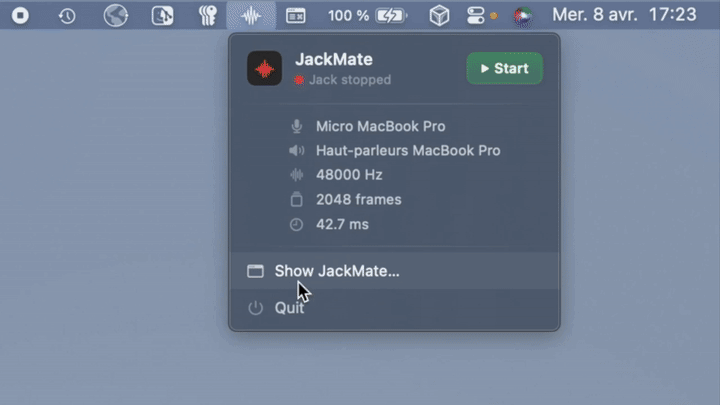Screen dimensions: 720x405
Task: Click the 'JackMate' title text
Action: (334, 59)
